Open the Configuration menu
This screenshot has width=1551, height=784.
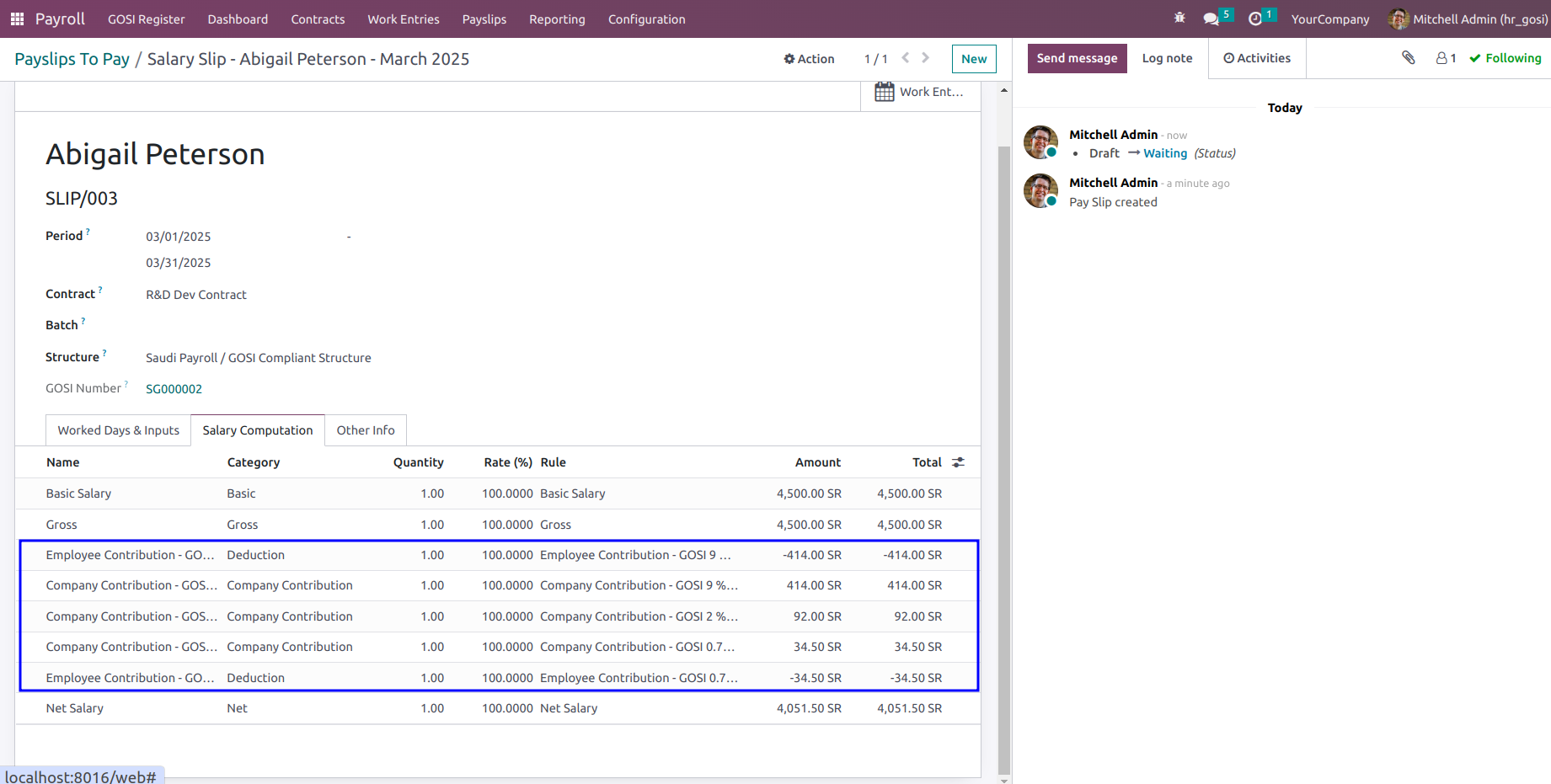647,19
